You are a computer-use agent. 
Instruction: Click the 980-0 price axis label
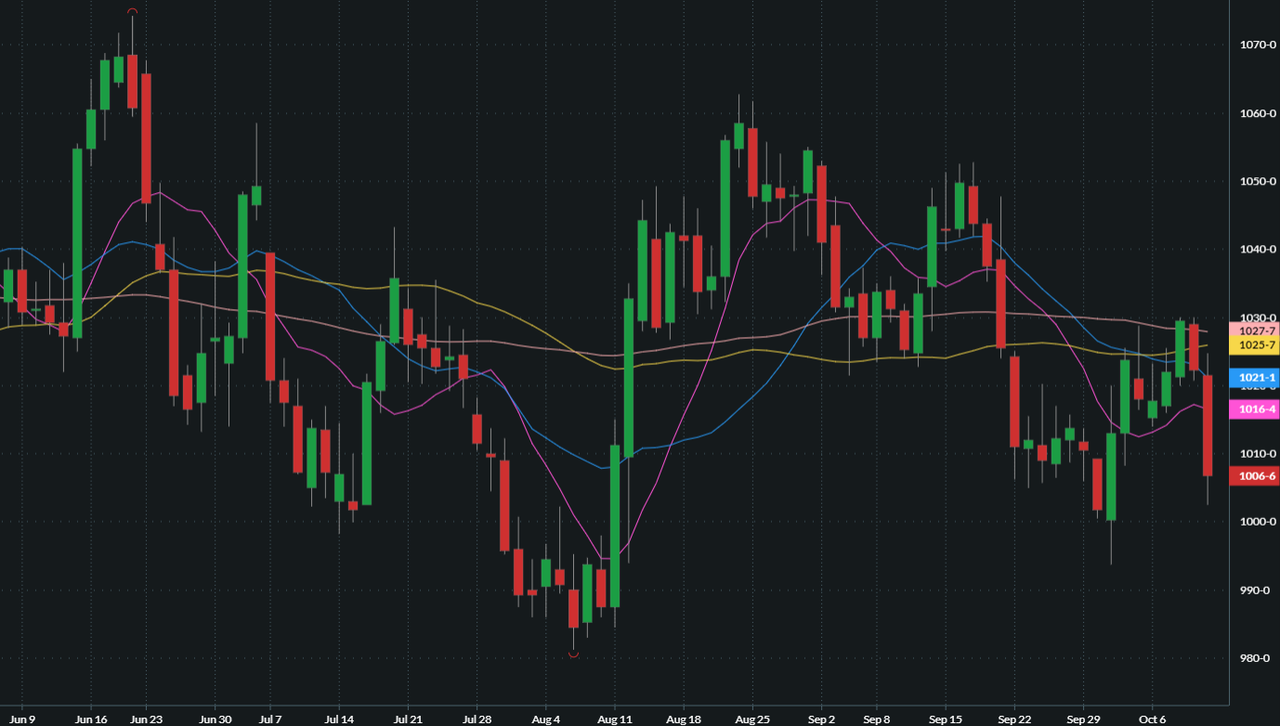click(1258, 658)
